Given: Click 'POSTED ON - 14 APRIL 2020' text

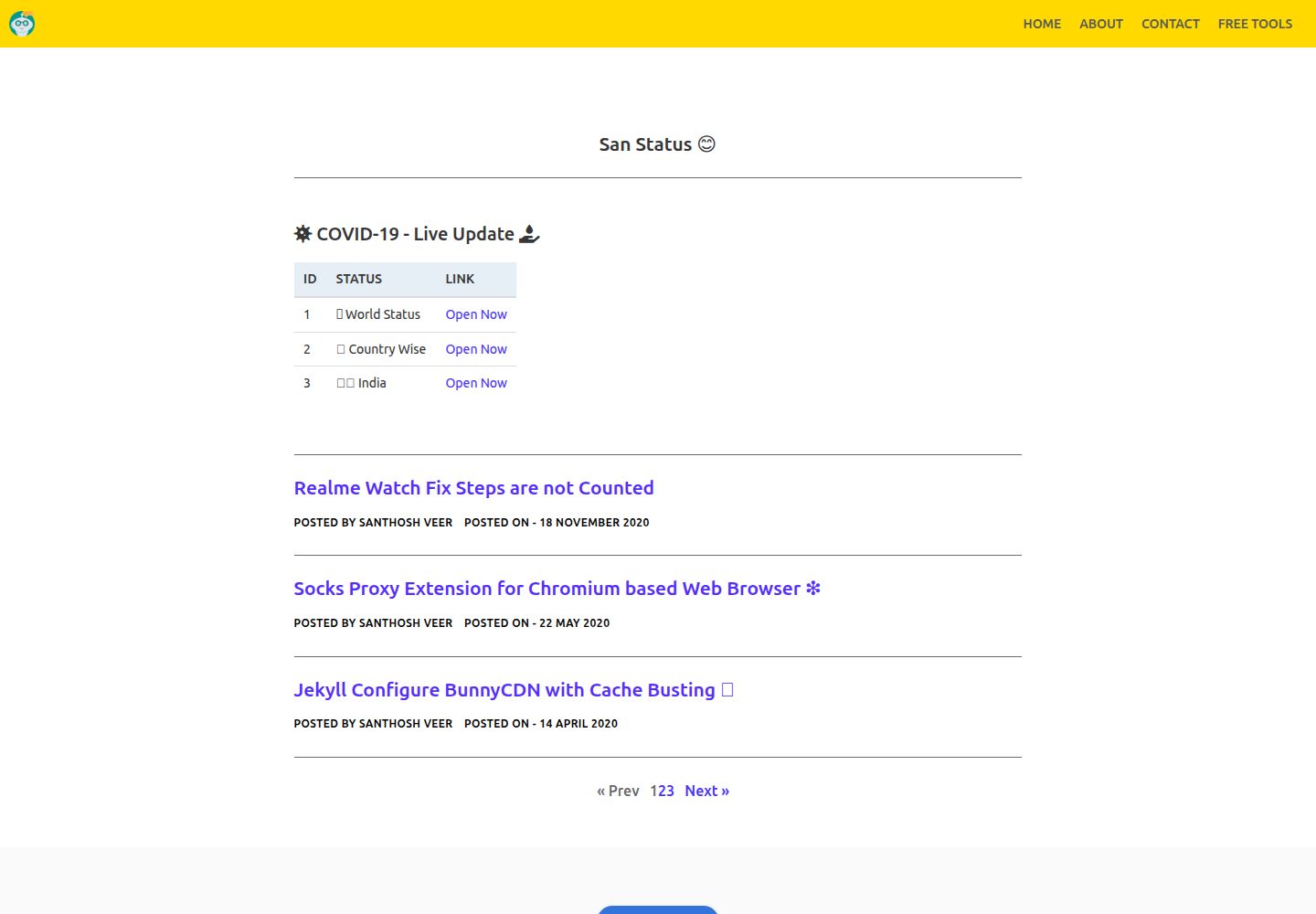Looking at the screenshot, I should pyautogui.click(x=541, y=724).
